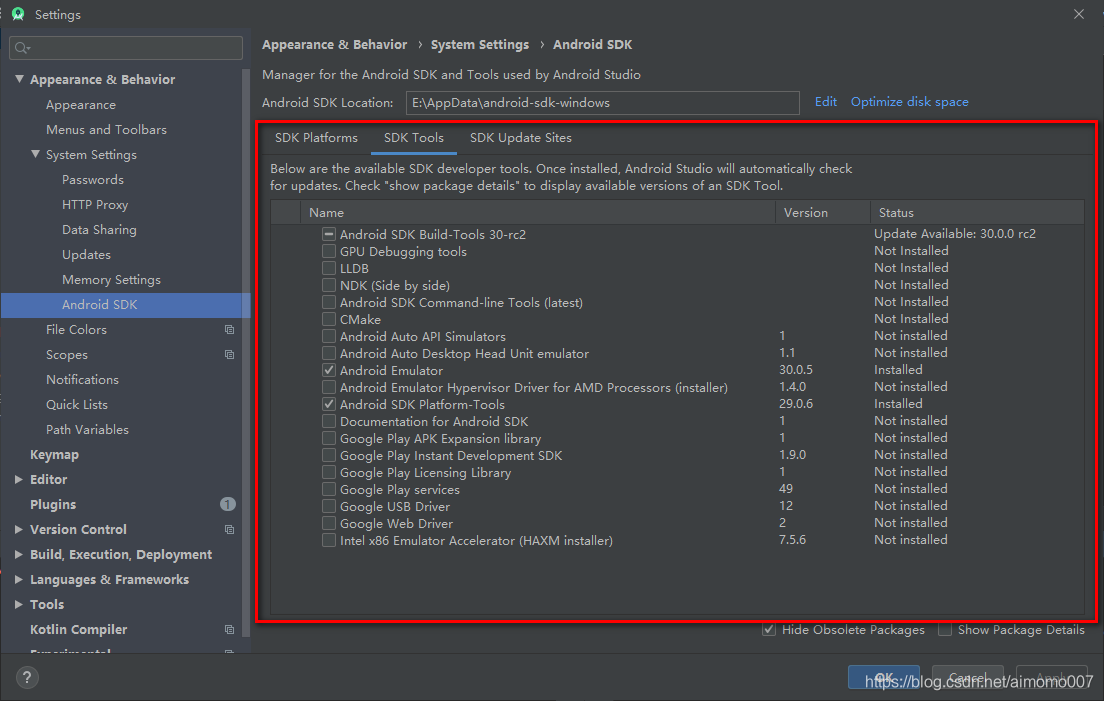Click the Android Studio logo in title bar
The height and width of the screenshot is (701, 1104).
[18, 14]
